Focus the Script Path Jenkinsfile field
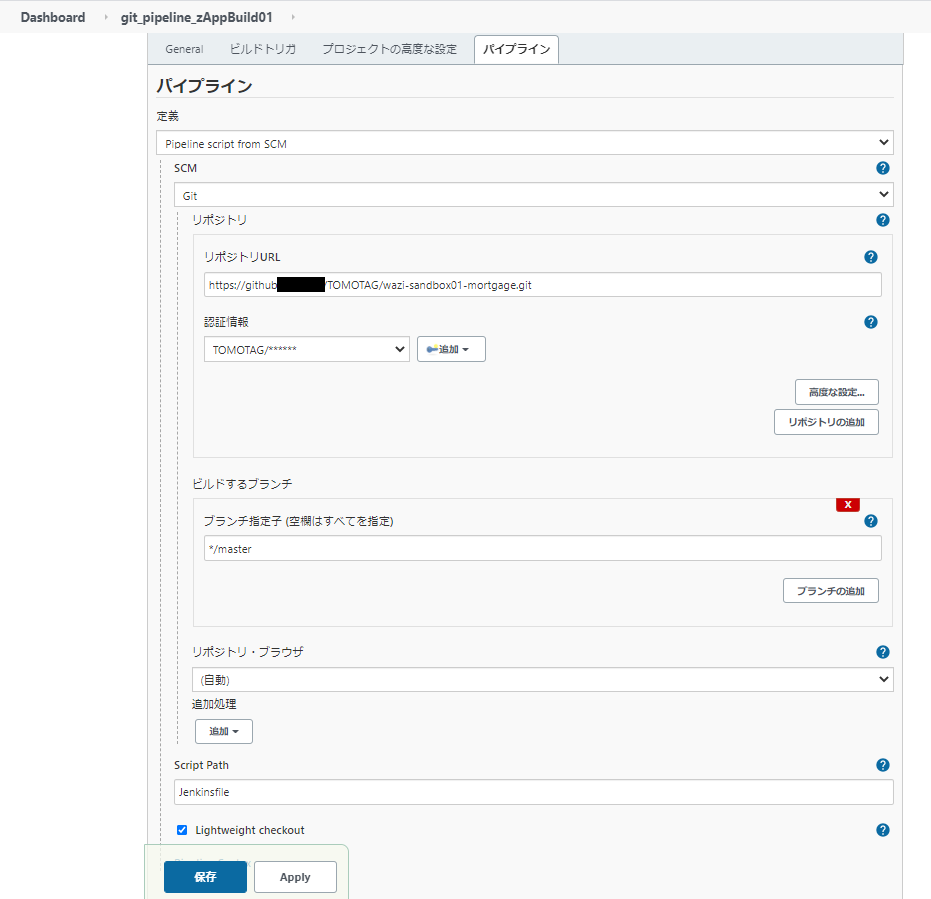This screenshot has width=931, height=899. (x=533, y=792)
